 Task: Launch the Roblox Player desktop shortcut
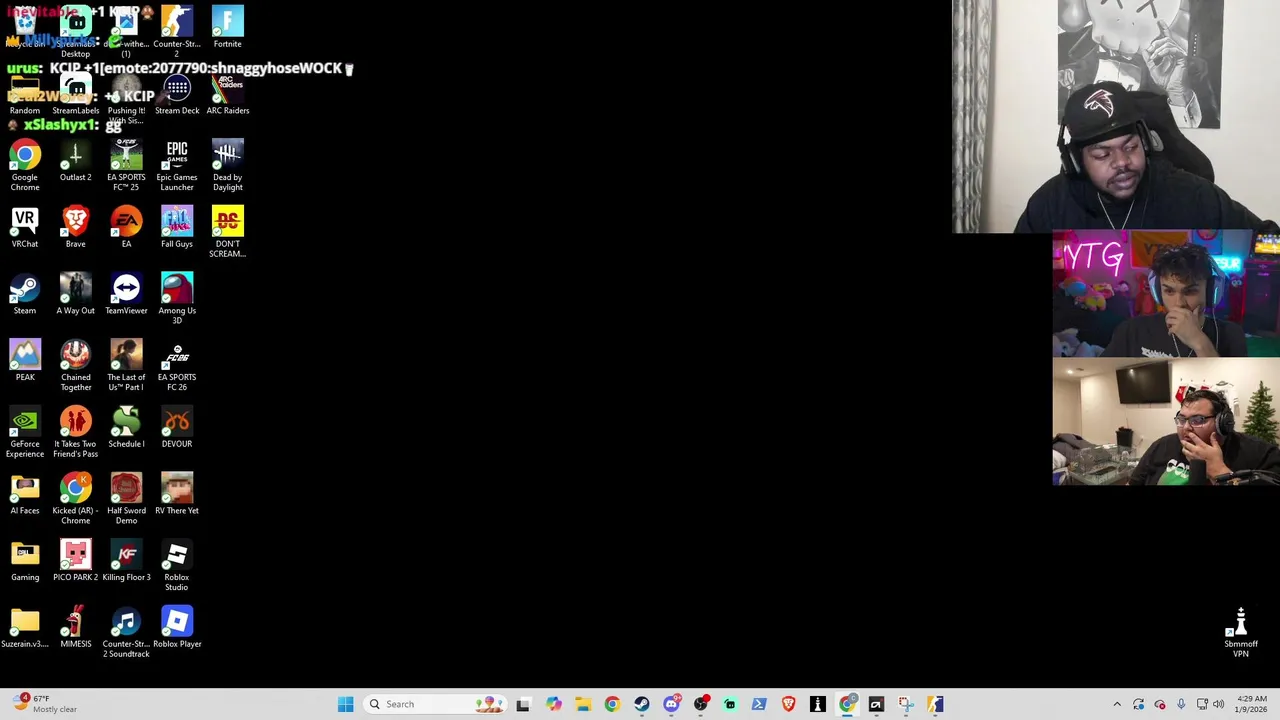(177, 628)
